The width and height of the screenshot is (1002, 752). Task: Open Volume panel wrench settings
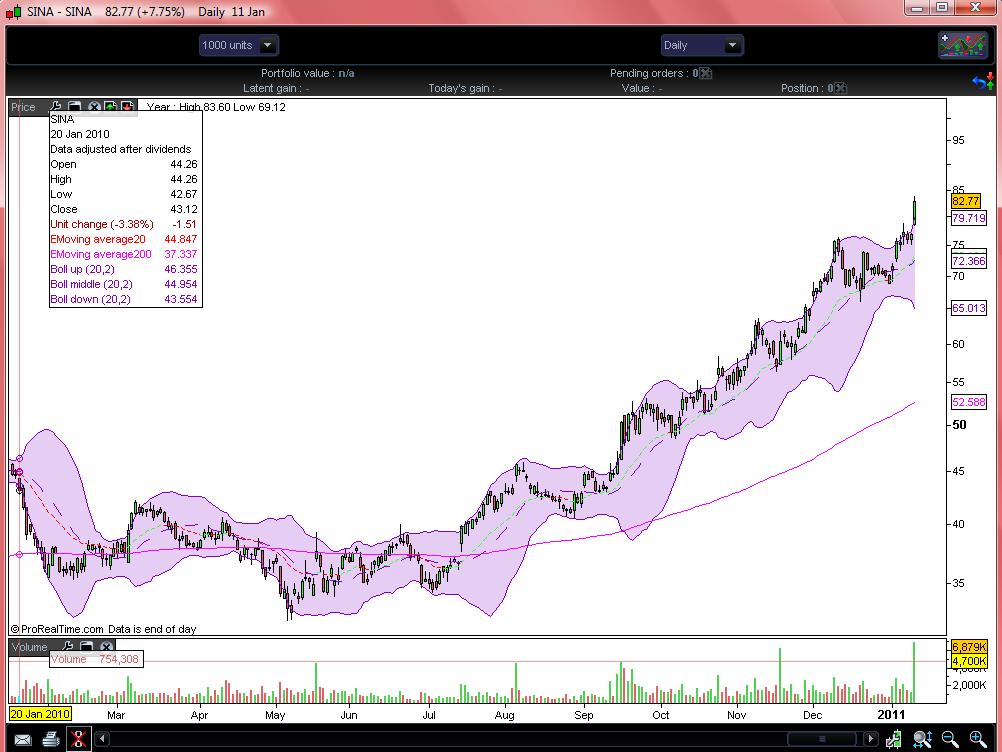point(69,647)
